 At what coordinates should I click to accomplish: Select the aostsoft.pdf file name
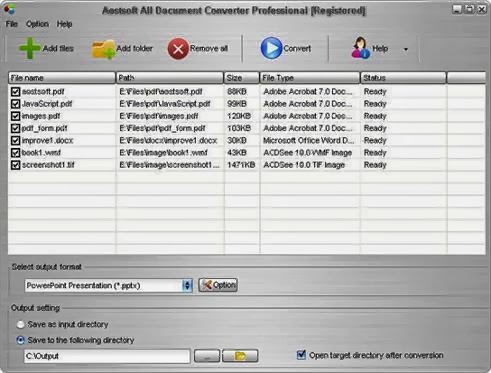(43, 92)
